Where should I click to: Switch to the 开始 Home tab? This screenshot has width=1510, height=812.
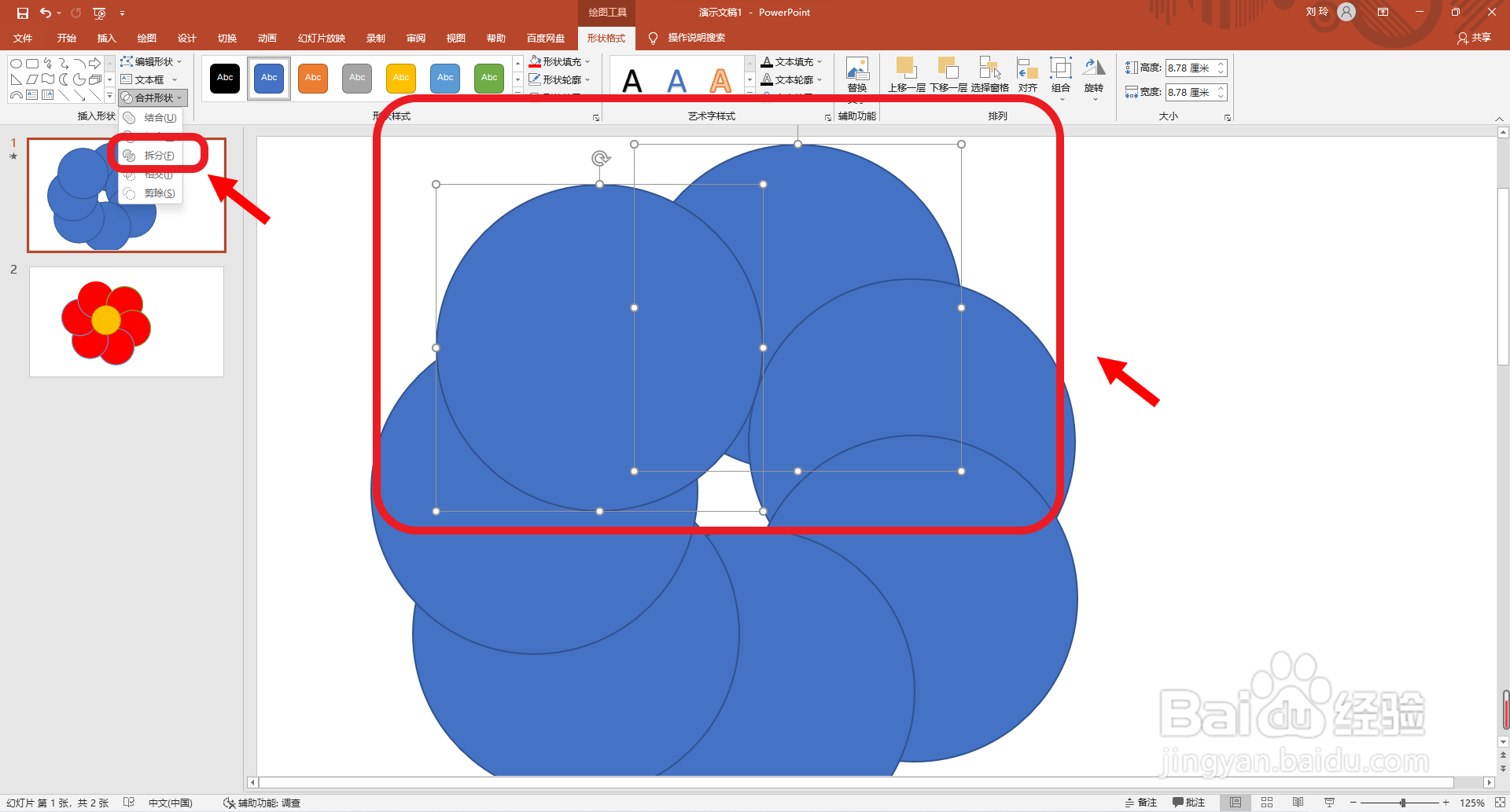[x=66, y=38]
